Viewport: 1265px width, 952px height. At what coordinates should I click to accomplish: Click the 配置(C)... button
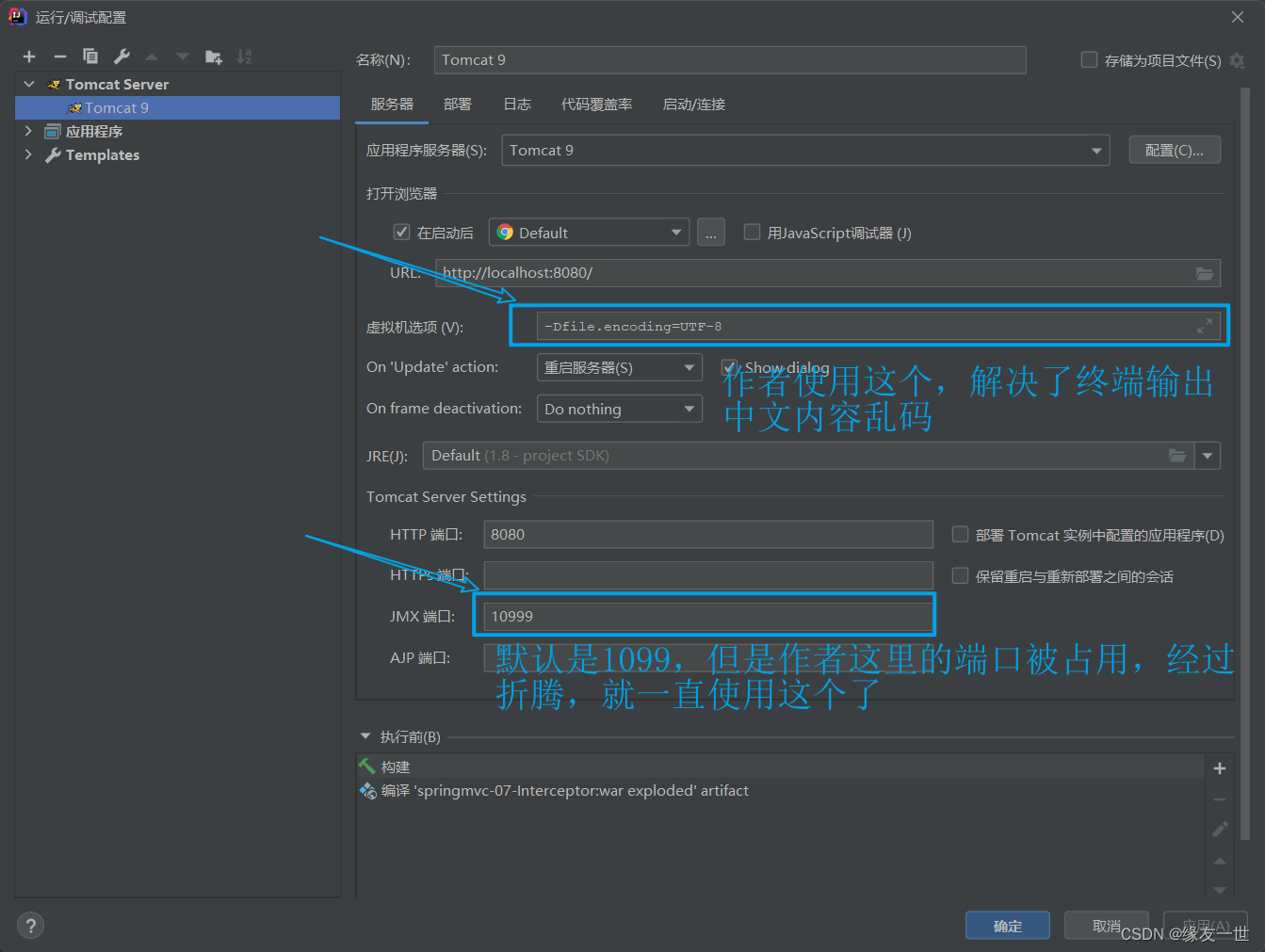point(1175,151)
